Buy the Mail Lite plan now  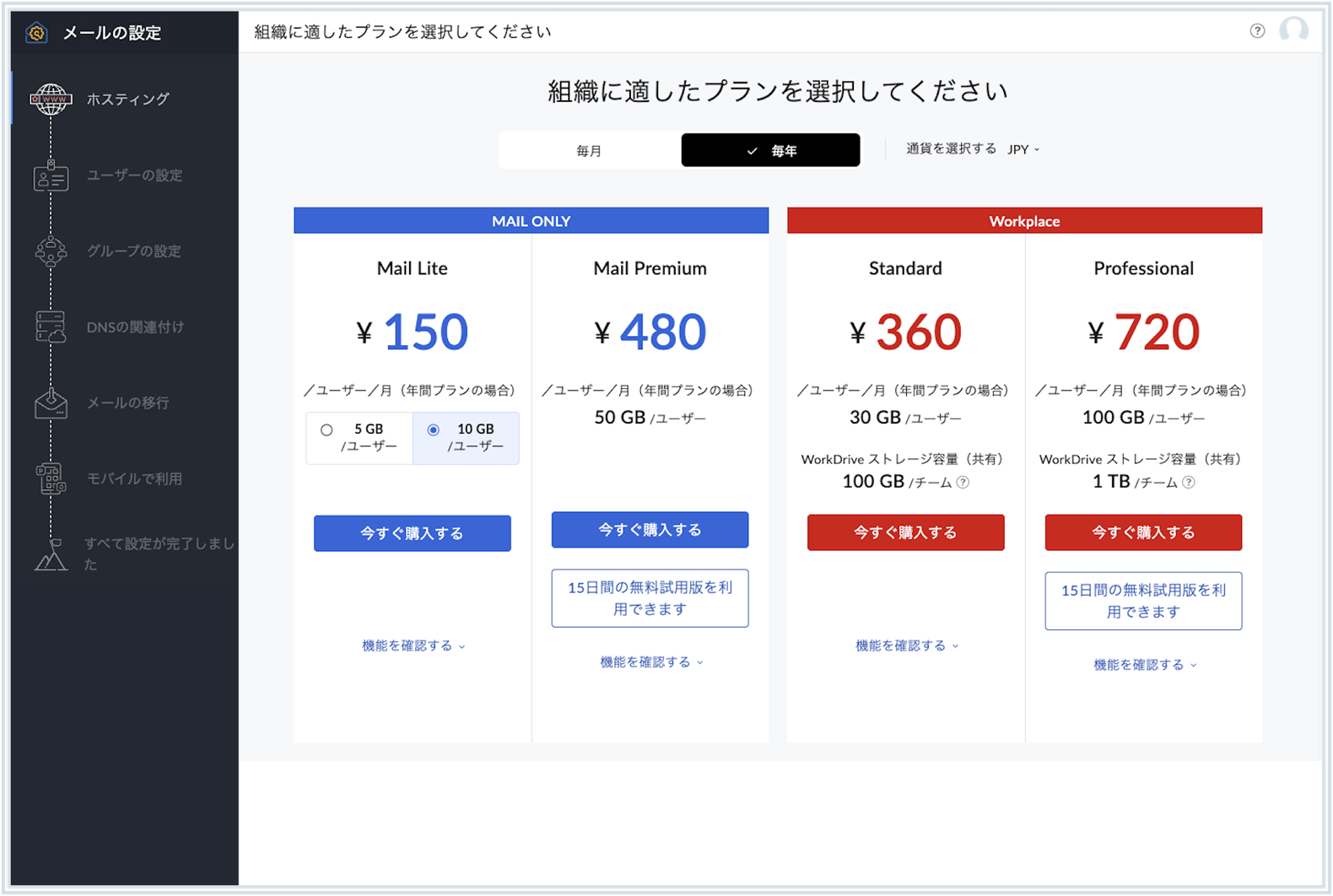point(413,533)
